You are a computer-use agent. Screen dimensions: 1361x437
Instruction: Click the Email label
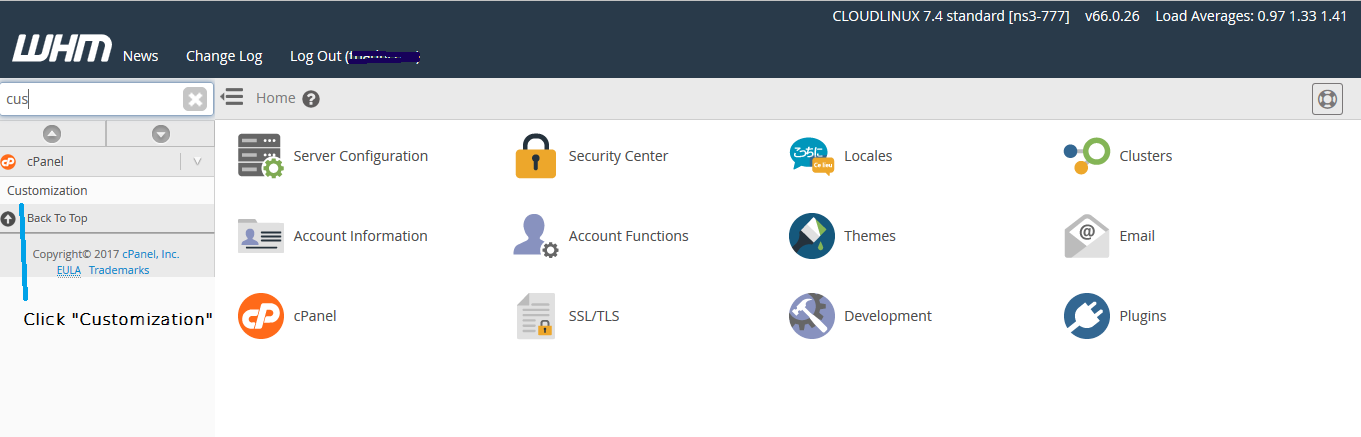[x=1137, y=236]
